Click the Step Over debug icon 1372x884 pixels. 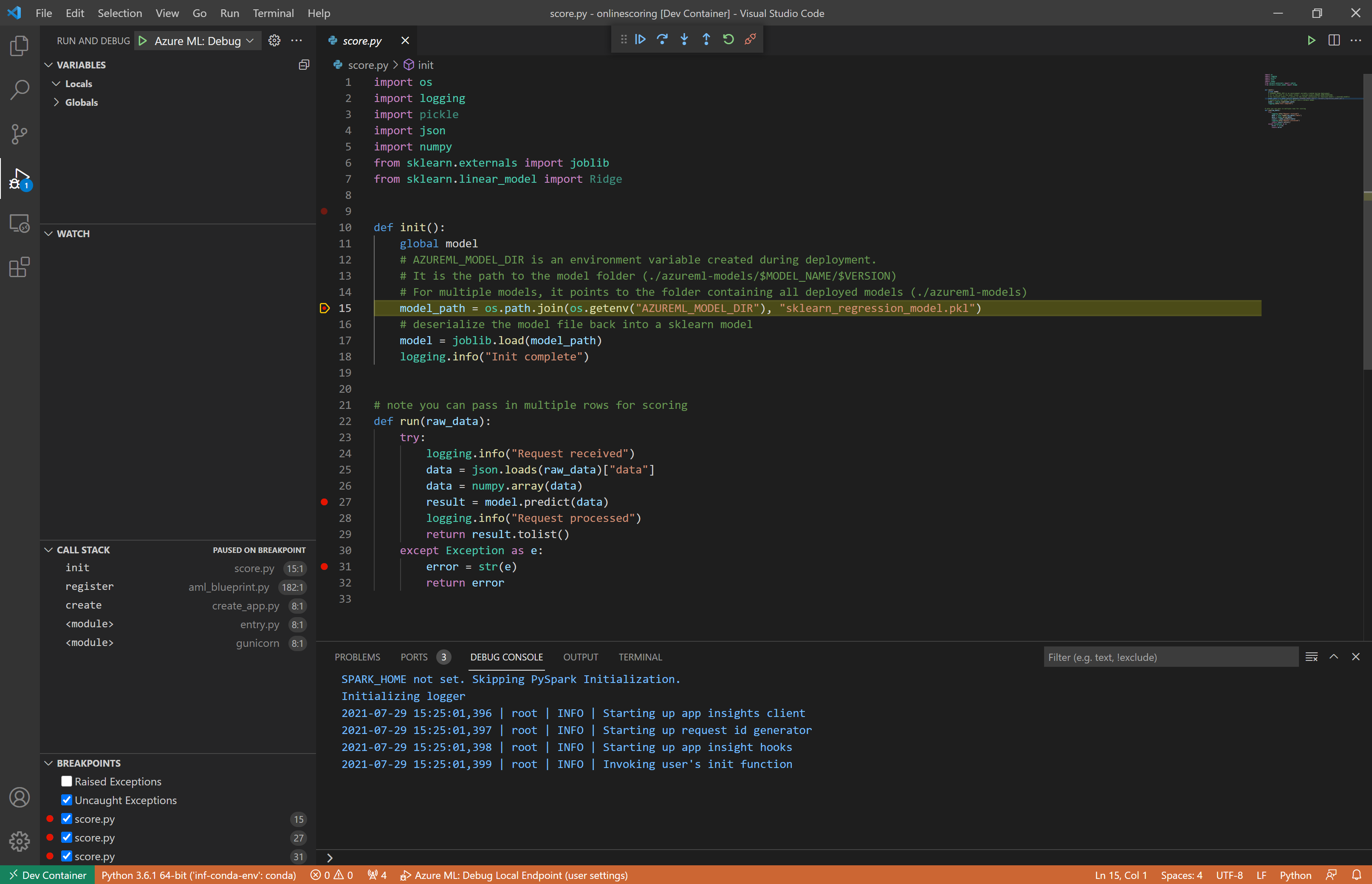tap(663, 40)
